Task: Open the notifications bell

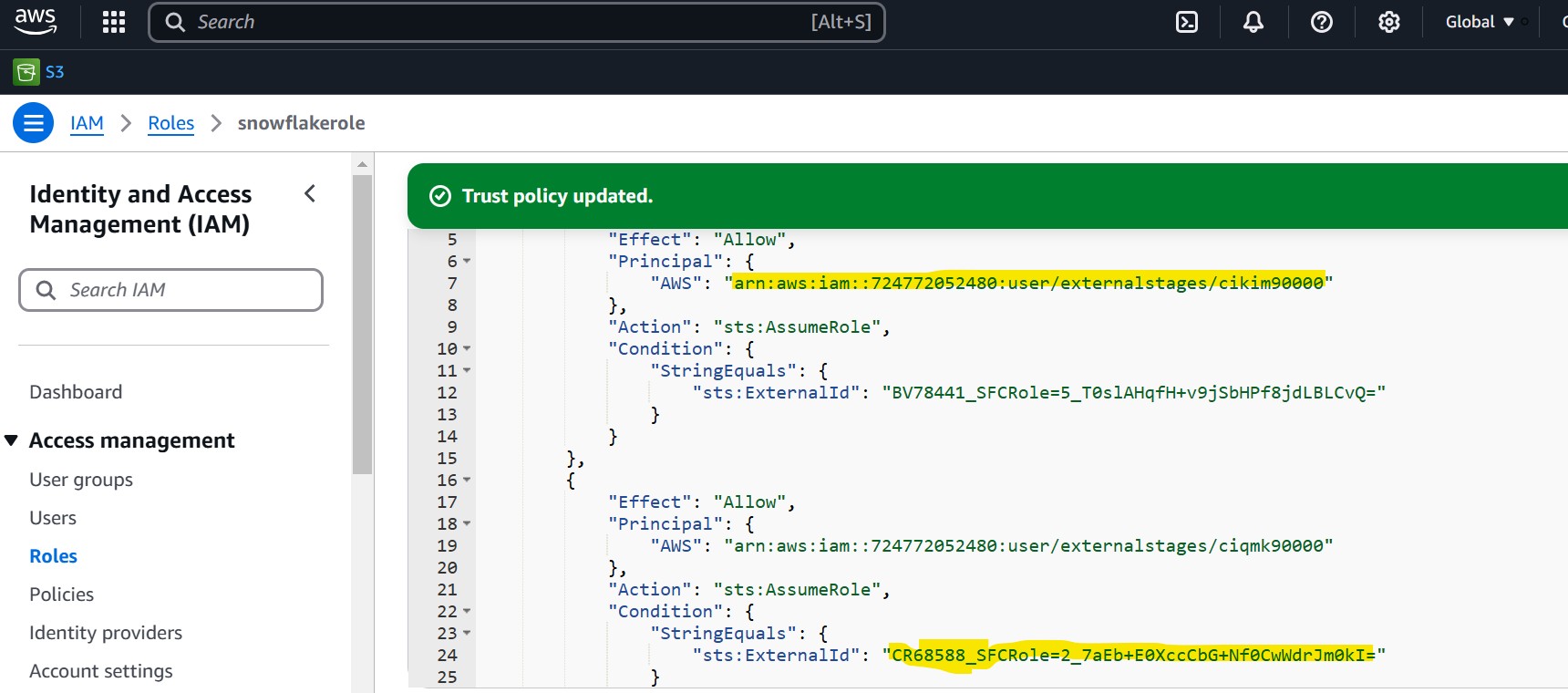Action: coord(1253,22)
